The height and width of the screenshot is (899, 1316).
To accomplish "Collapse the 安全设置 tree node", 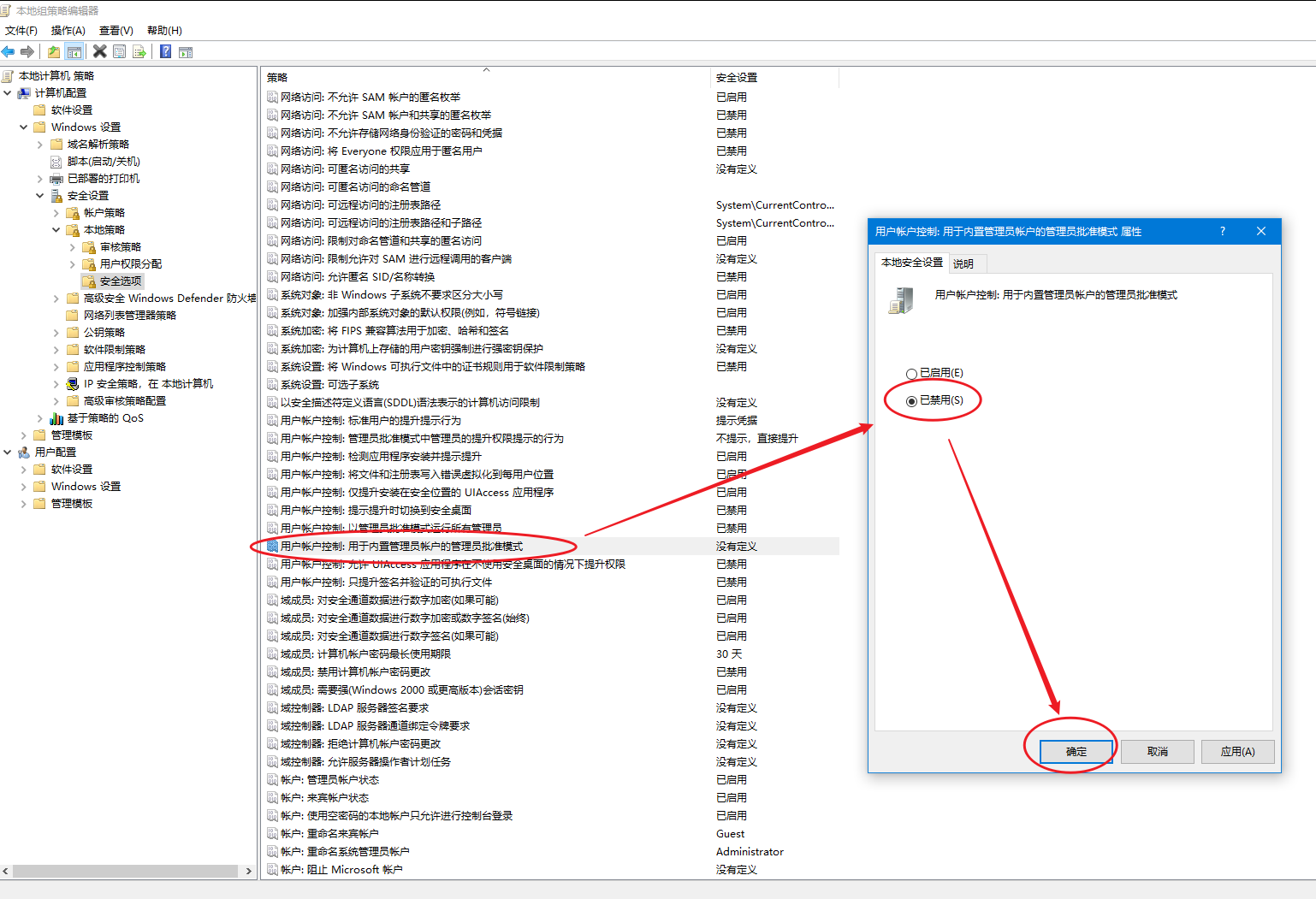I will coord(40,196).
